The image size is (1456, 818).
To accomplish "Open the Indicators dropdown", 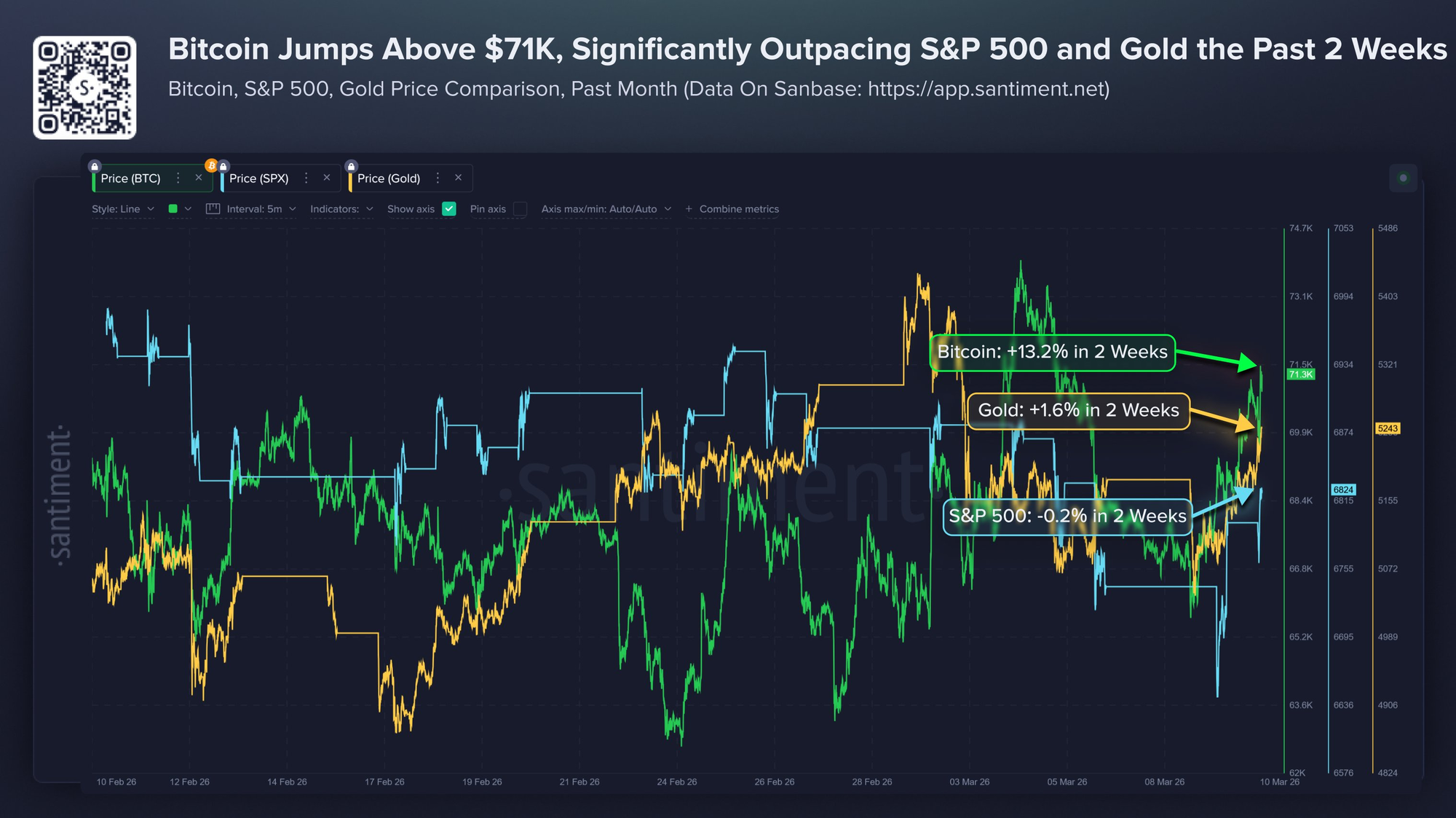I will tap(341, 209).
